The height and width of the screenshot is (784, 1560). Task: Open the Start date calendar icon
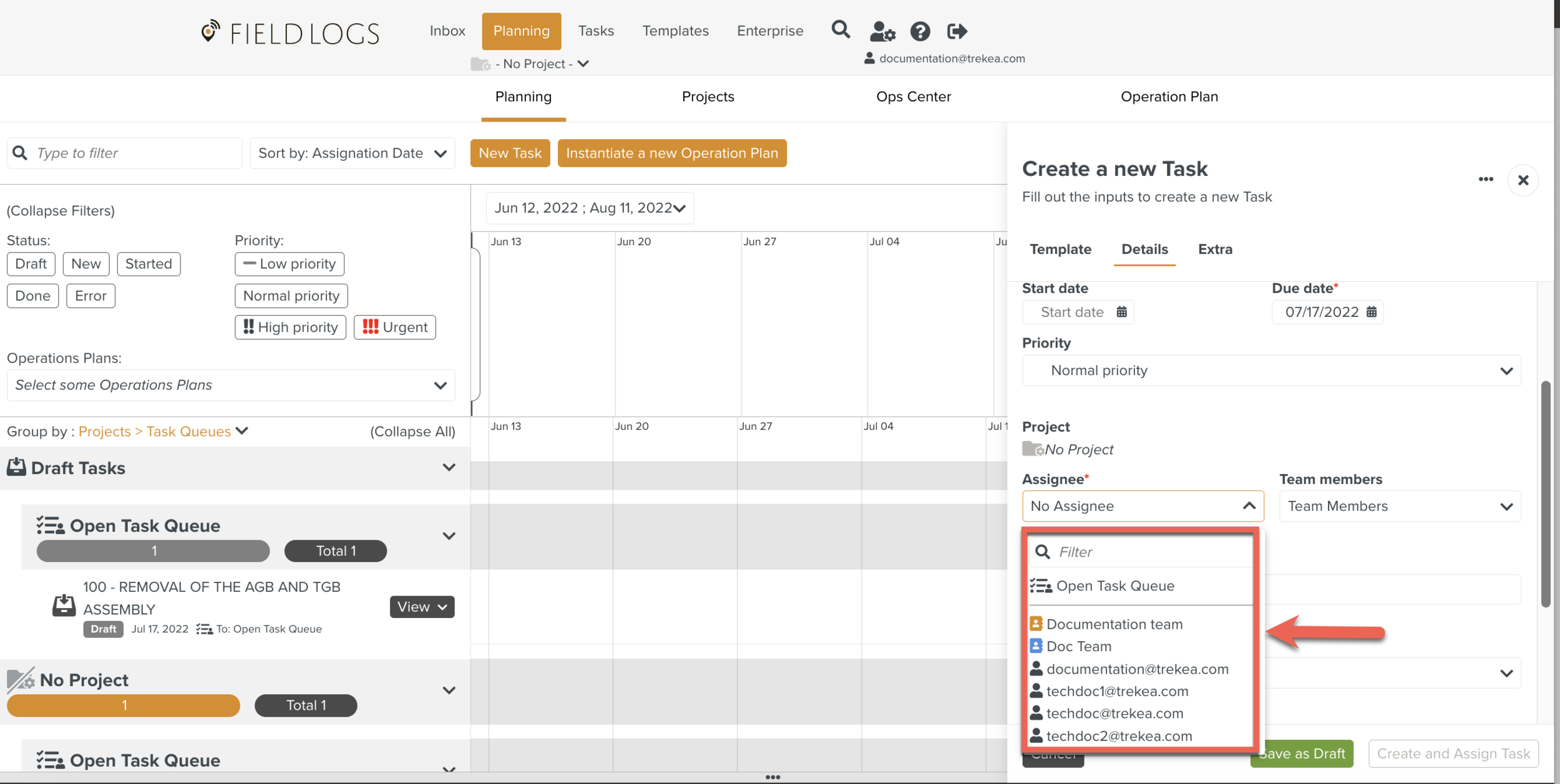[x=1121, y=312]
